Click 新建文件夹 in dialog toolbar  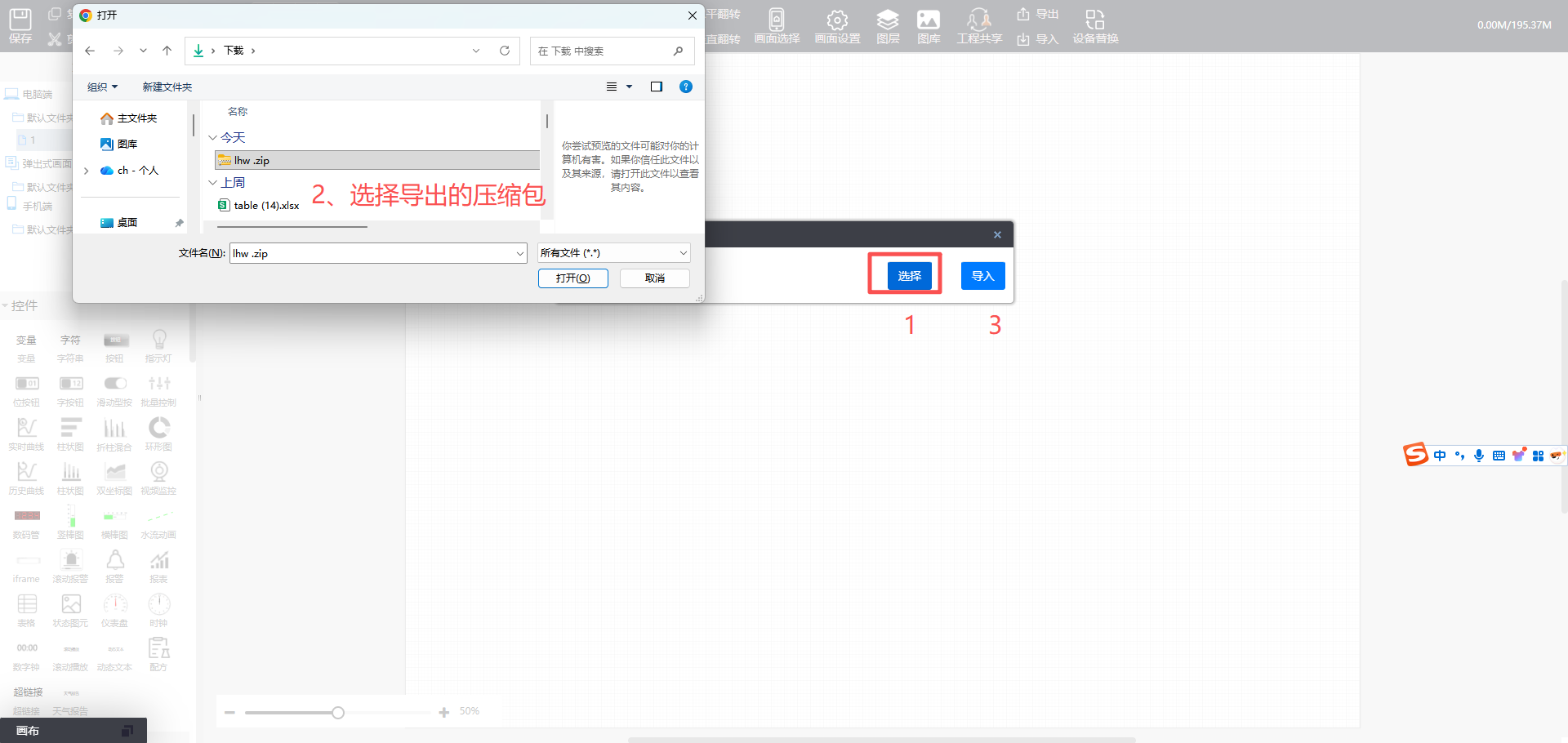(167, 87)
